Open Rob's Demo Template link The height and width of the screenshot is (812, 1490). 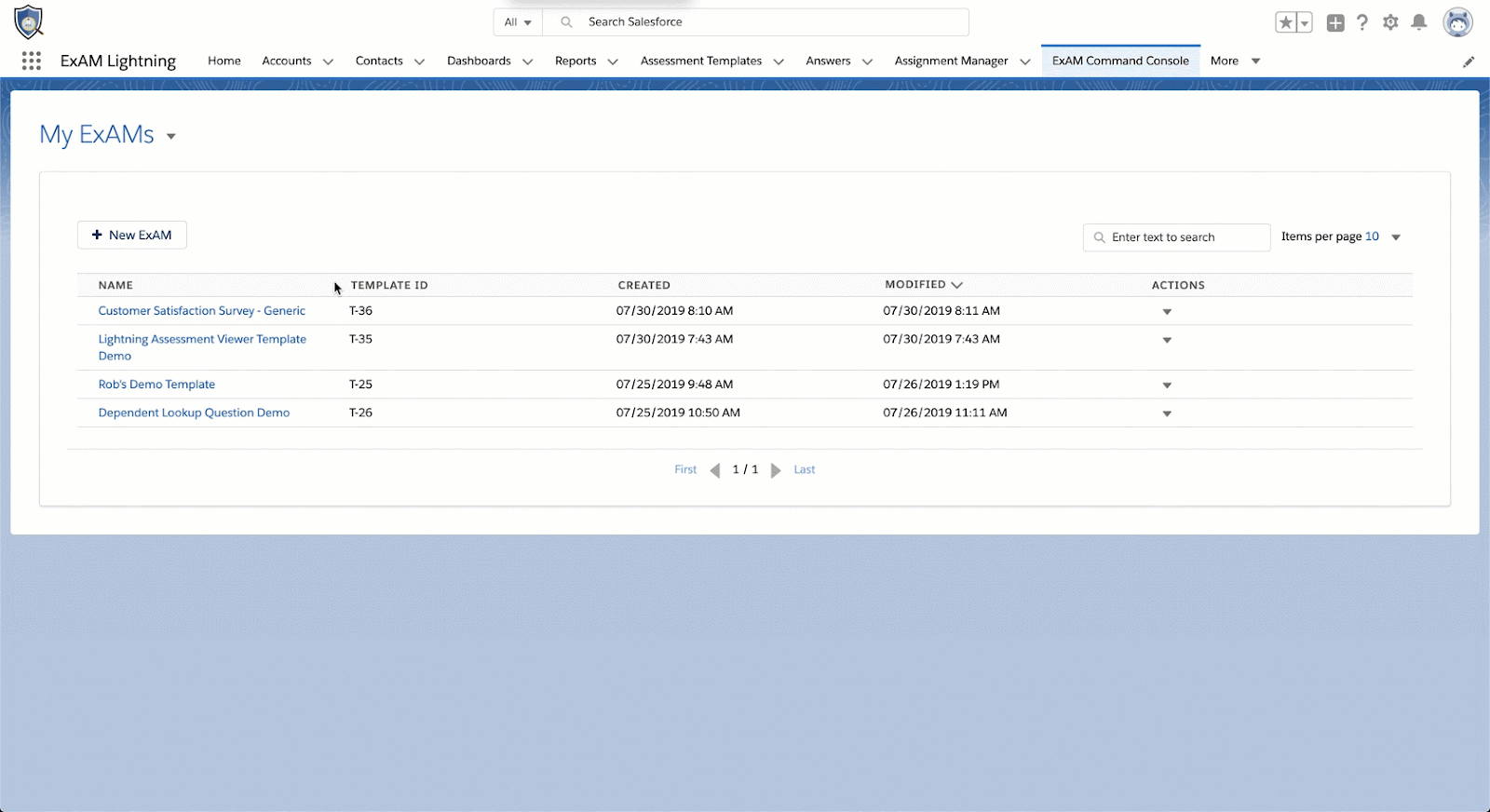click(156, 385)
